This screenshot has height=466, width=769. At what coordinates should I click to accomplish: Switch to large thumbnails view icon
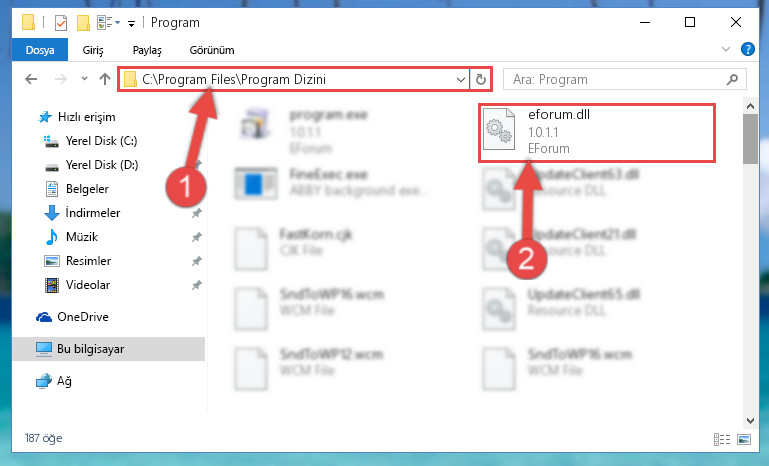pyautogui.click(x=743, y=439)
